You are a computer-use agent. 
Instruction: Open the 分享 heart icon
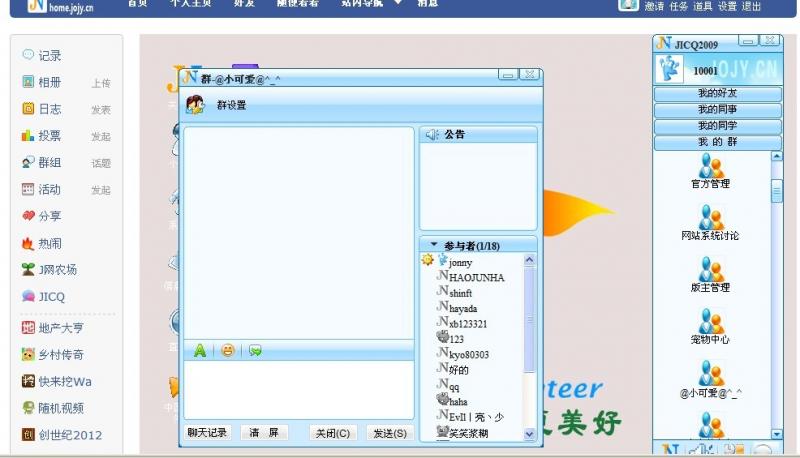[x=28, y=216]
